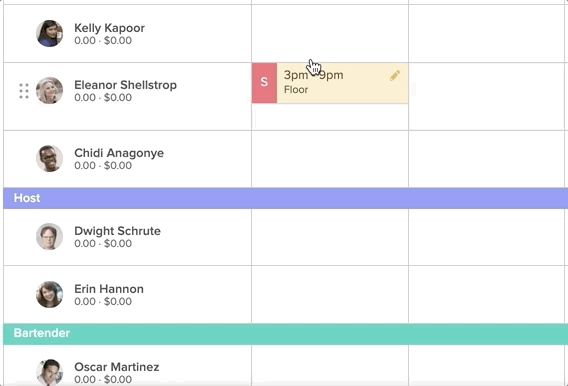Open Eleanor Shellstrop's avatar photo
This screenshot has width=568, height=386.
coord(50,91)
